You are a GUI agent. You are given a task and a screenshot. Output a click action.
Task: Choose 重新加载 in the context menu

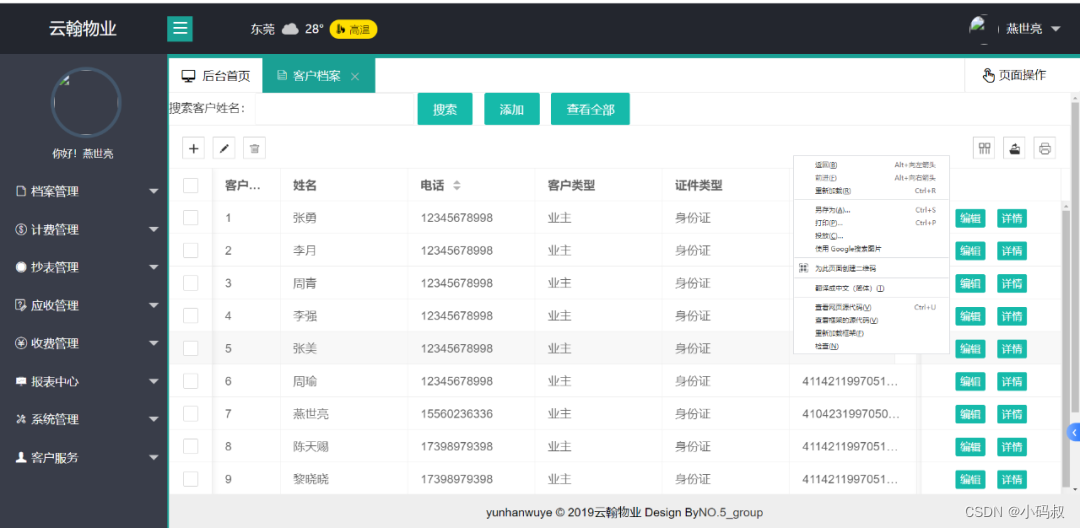871,191
